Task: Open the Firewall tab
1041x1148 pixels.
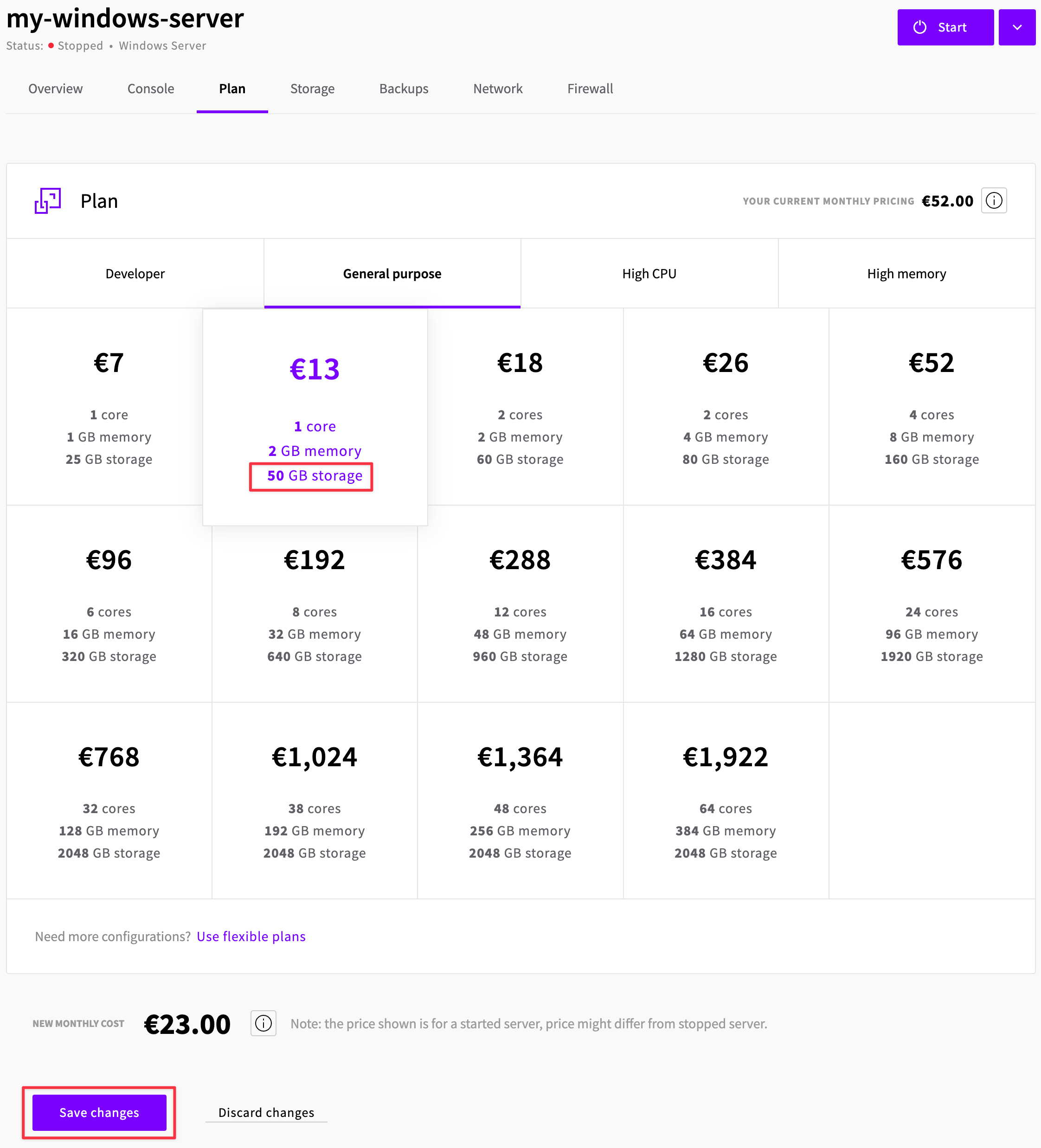Action: [x=590, y=89]
